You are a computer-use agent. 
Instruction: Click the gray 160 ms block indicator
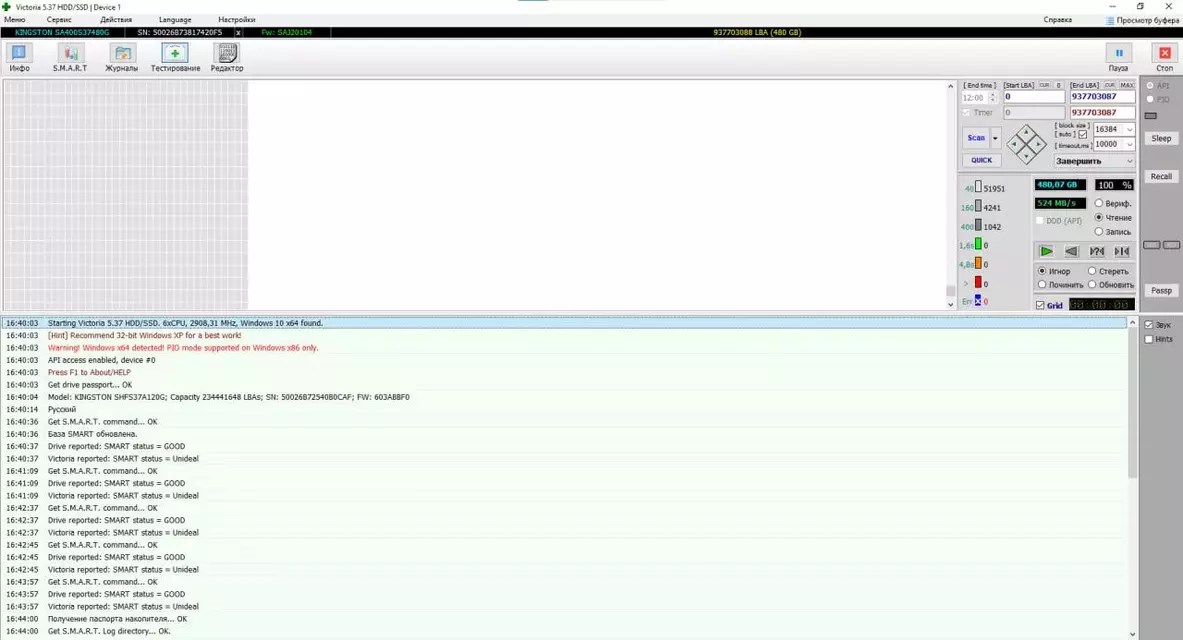979,205
